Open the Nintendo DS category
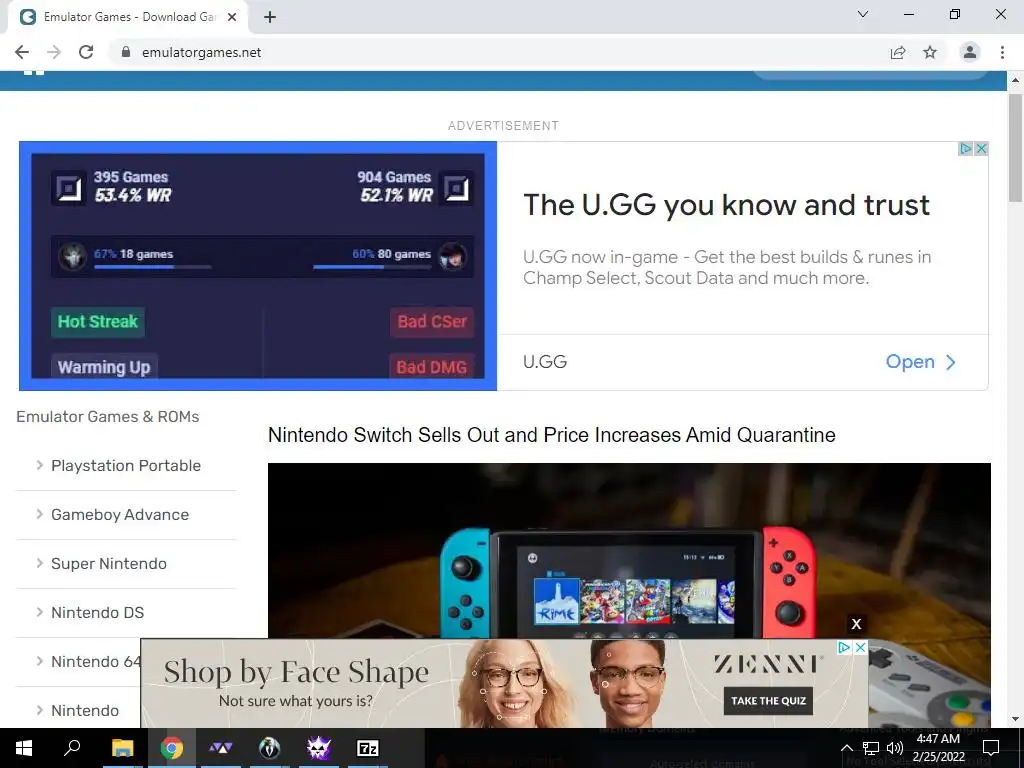Screen dimensions: 1024x768 click(x=98, y=613)
